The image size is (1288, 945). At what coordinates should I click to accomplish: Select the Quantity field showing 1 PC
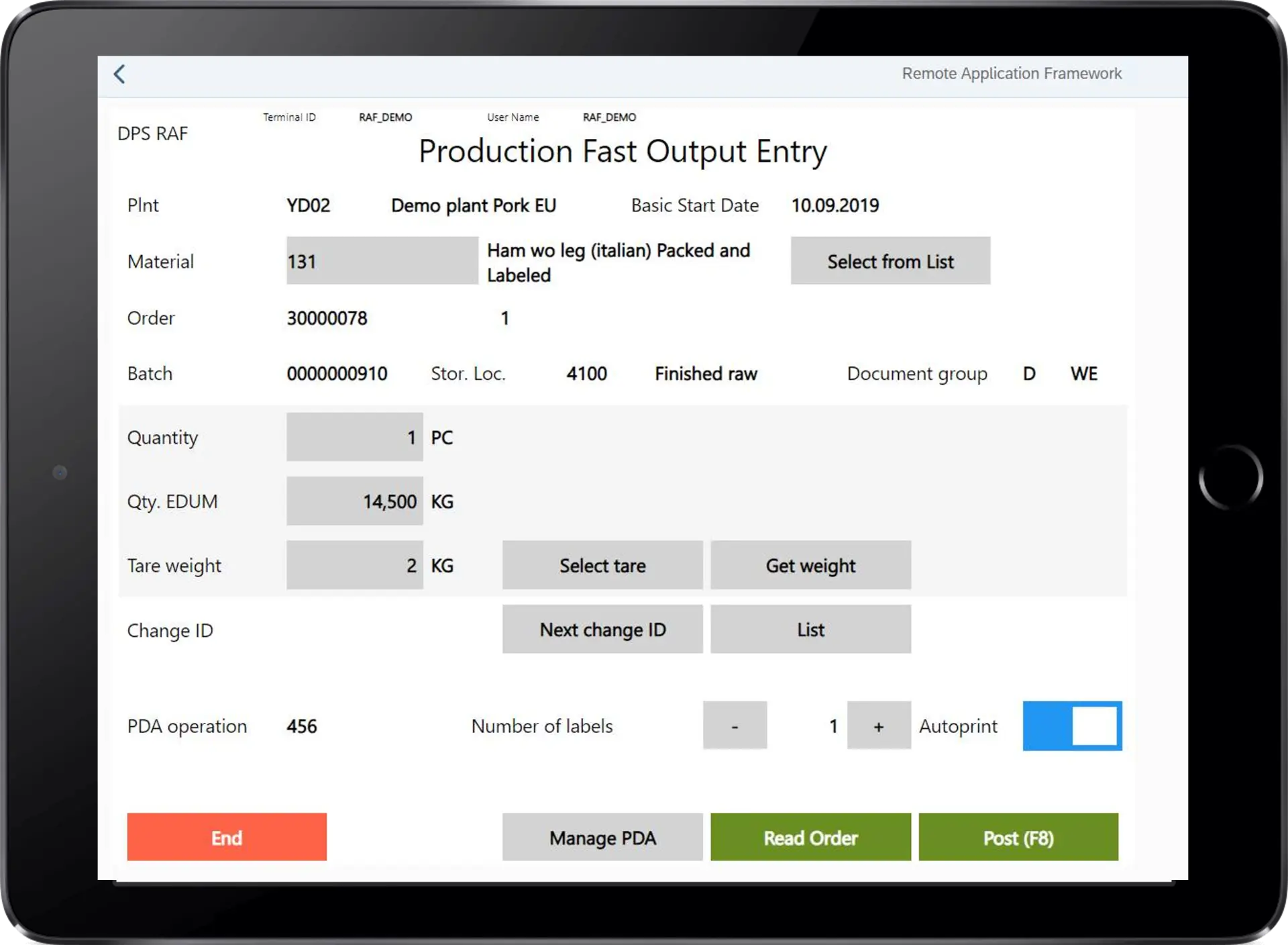point(354,437)
